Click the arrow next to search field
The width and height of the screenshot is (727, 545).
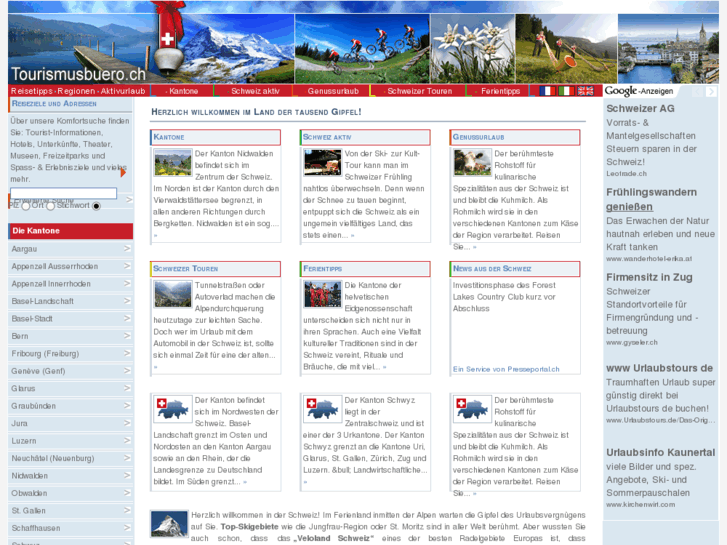click(x=129, y=199)
